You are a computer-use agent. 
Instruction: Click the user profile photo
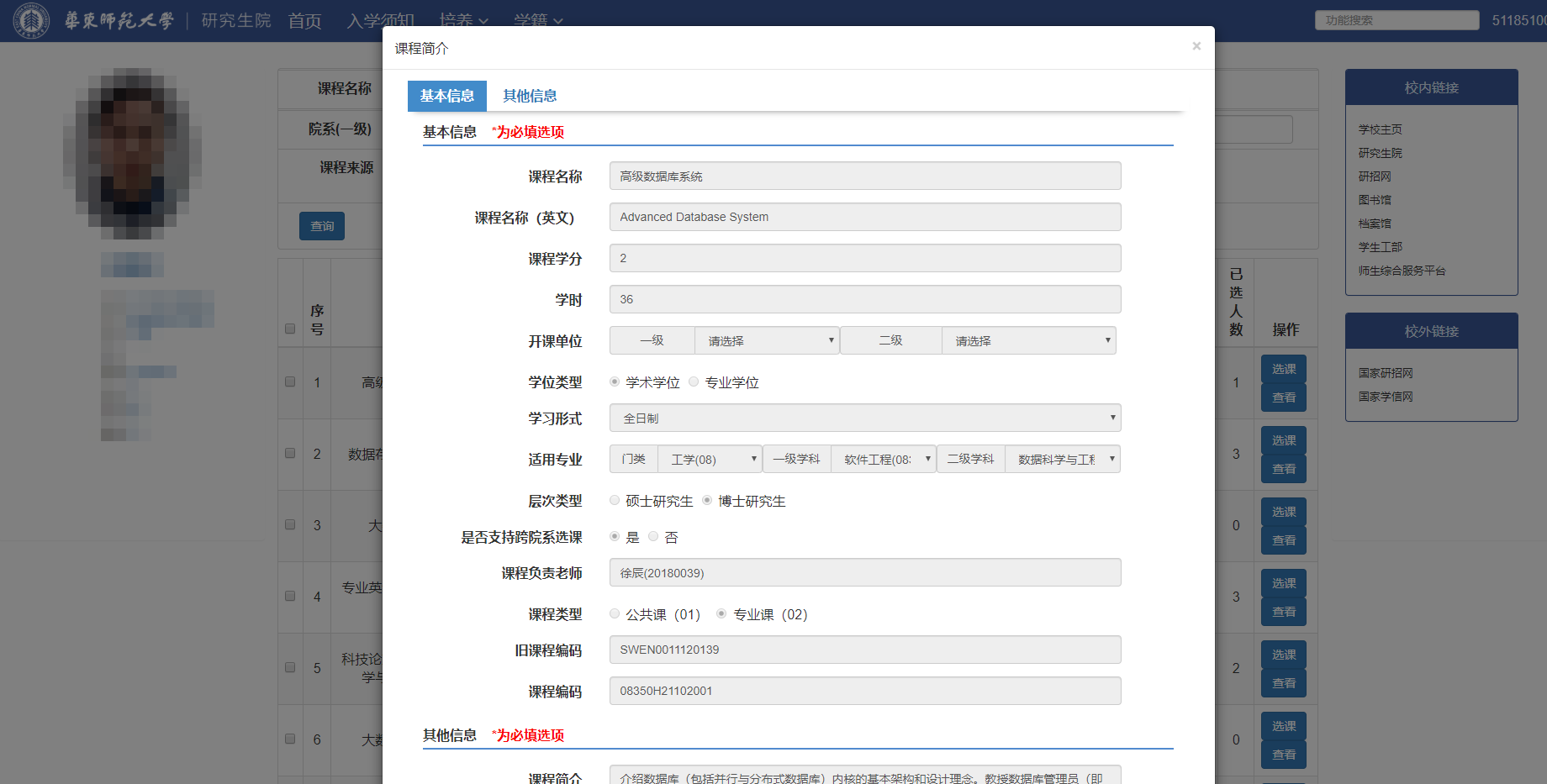click(132, 151)
